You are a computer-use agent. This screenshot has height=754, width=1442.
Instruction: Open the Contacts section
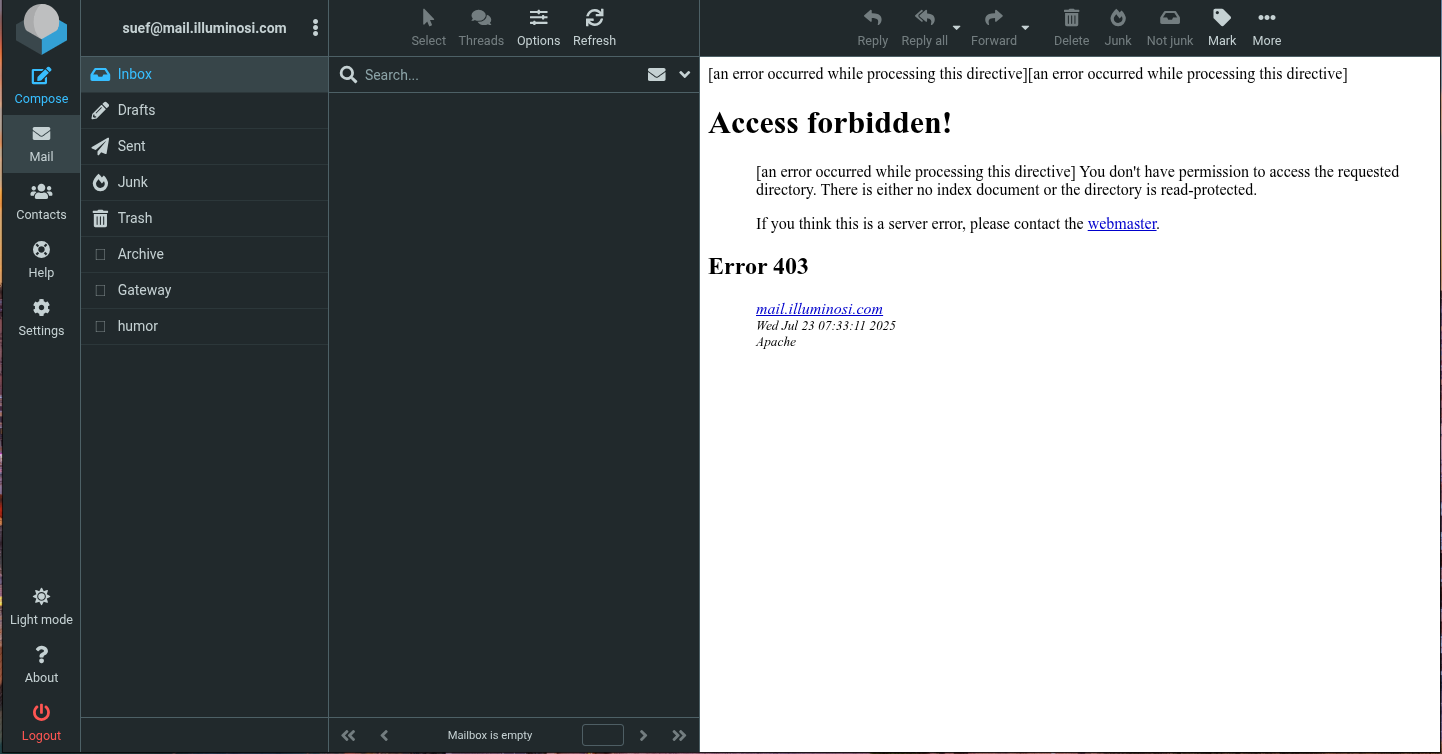(41, 202)
